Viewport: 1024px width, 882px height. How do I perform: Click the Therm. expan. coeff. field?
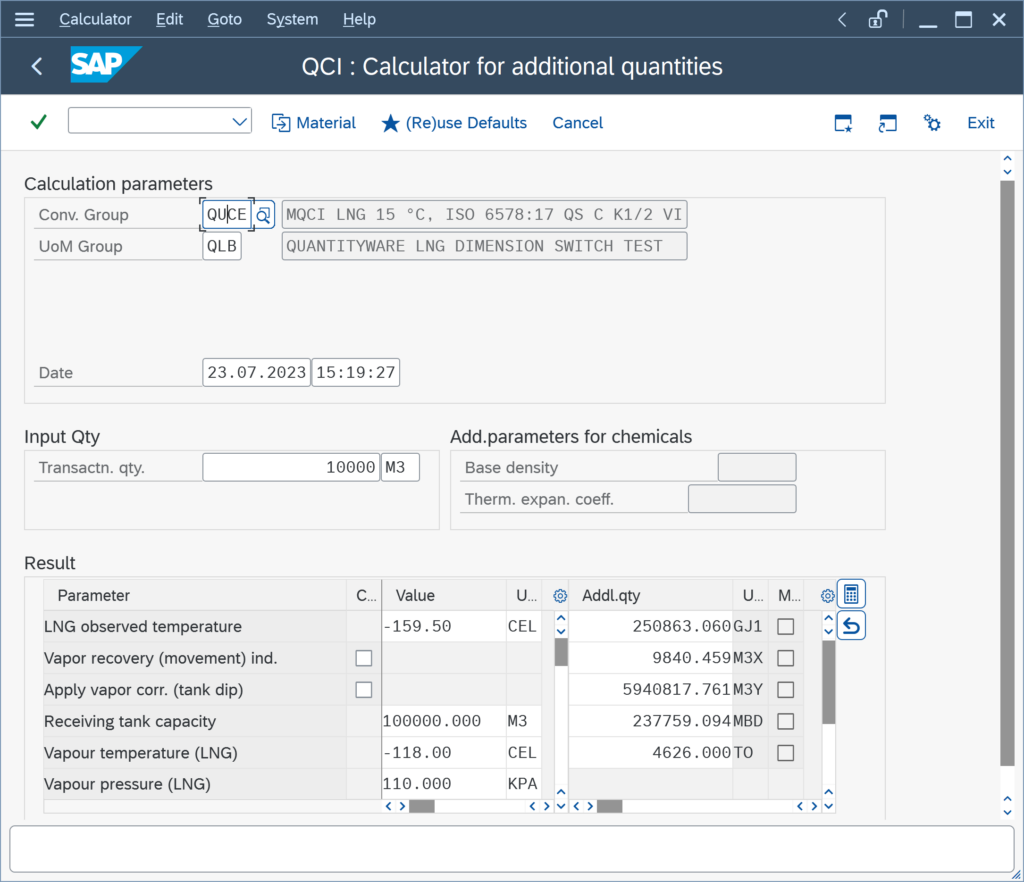pyautogui.click(x=742, y=499)
